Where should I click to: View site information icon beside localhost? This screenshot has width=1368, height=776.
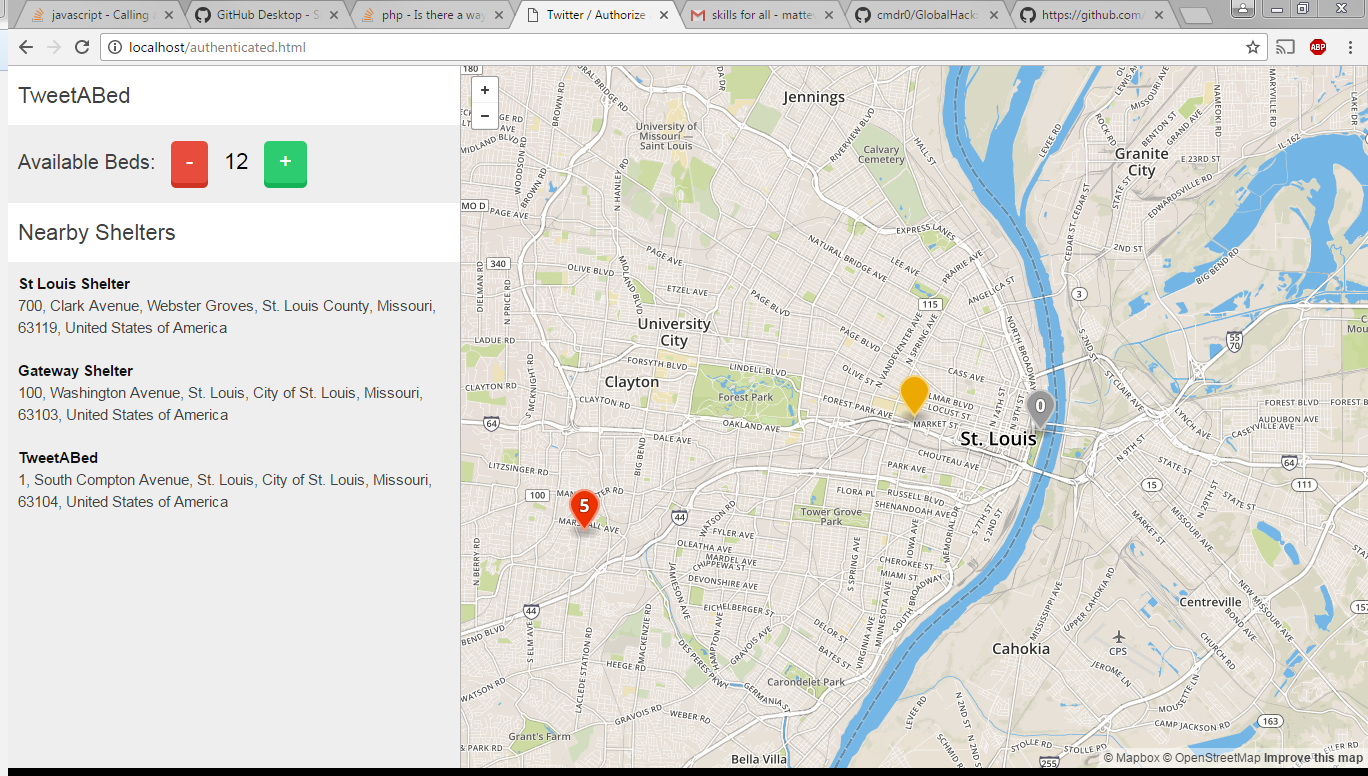[114, 47]
